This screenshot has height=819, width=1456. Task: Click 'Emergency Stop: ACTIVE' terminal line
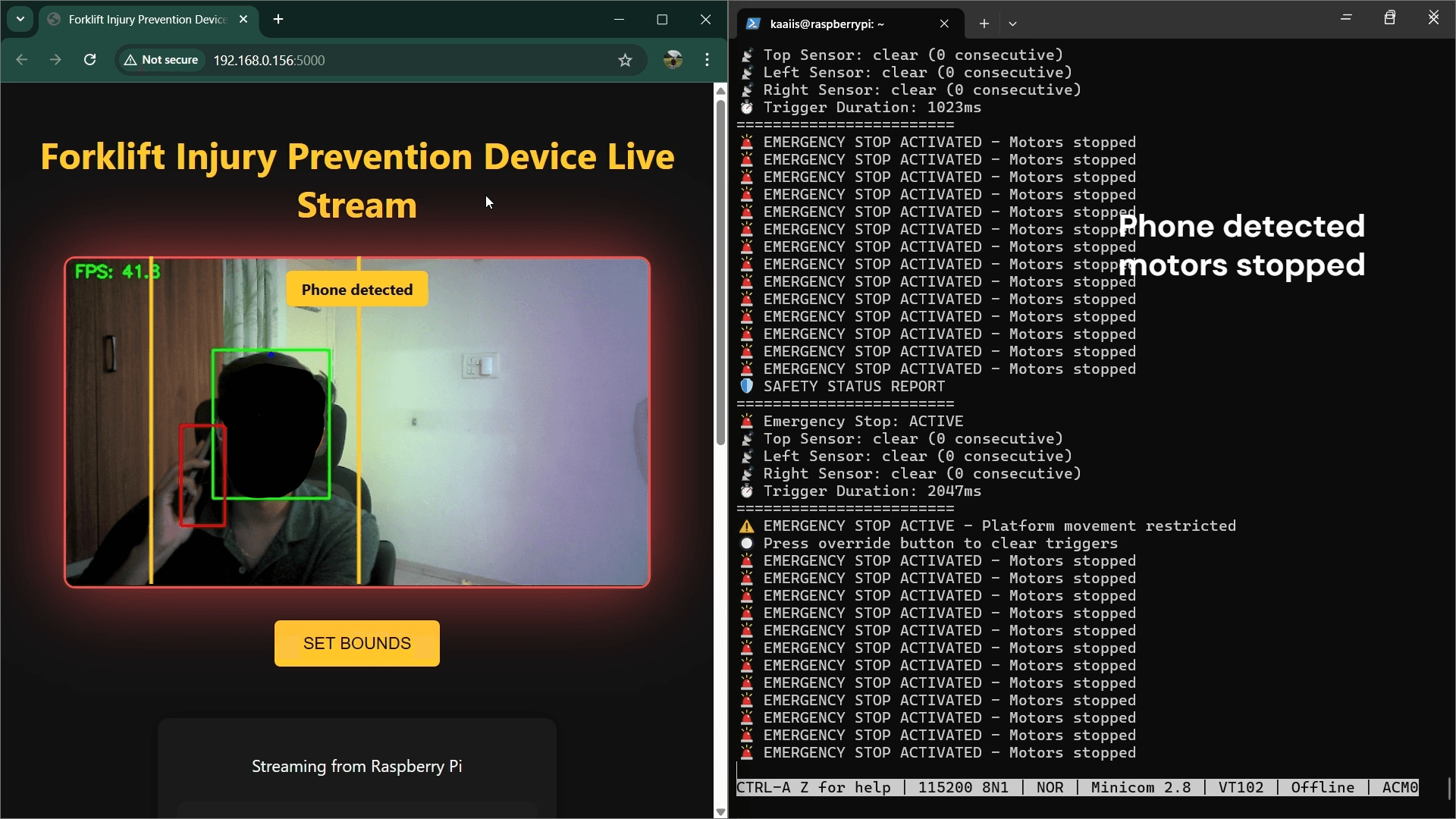point(863,422)
